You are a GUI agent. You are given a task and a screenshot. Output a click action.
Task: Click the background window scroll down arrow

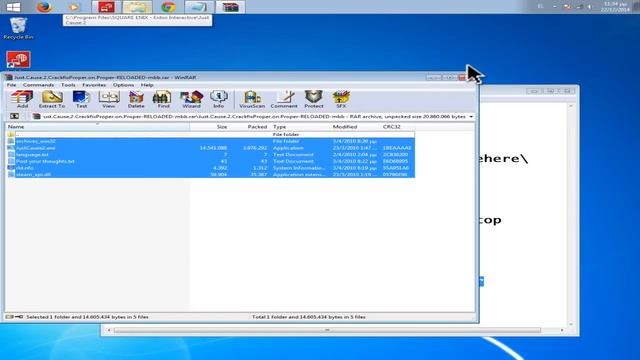click(x=571, y=324)
